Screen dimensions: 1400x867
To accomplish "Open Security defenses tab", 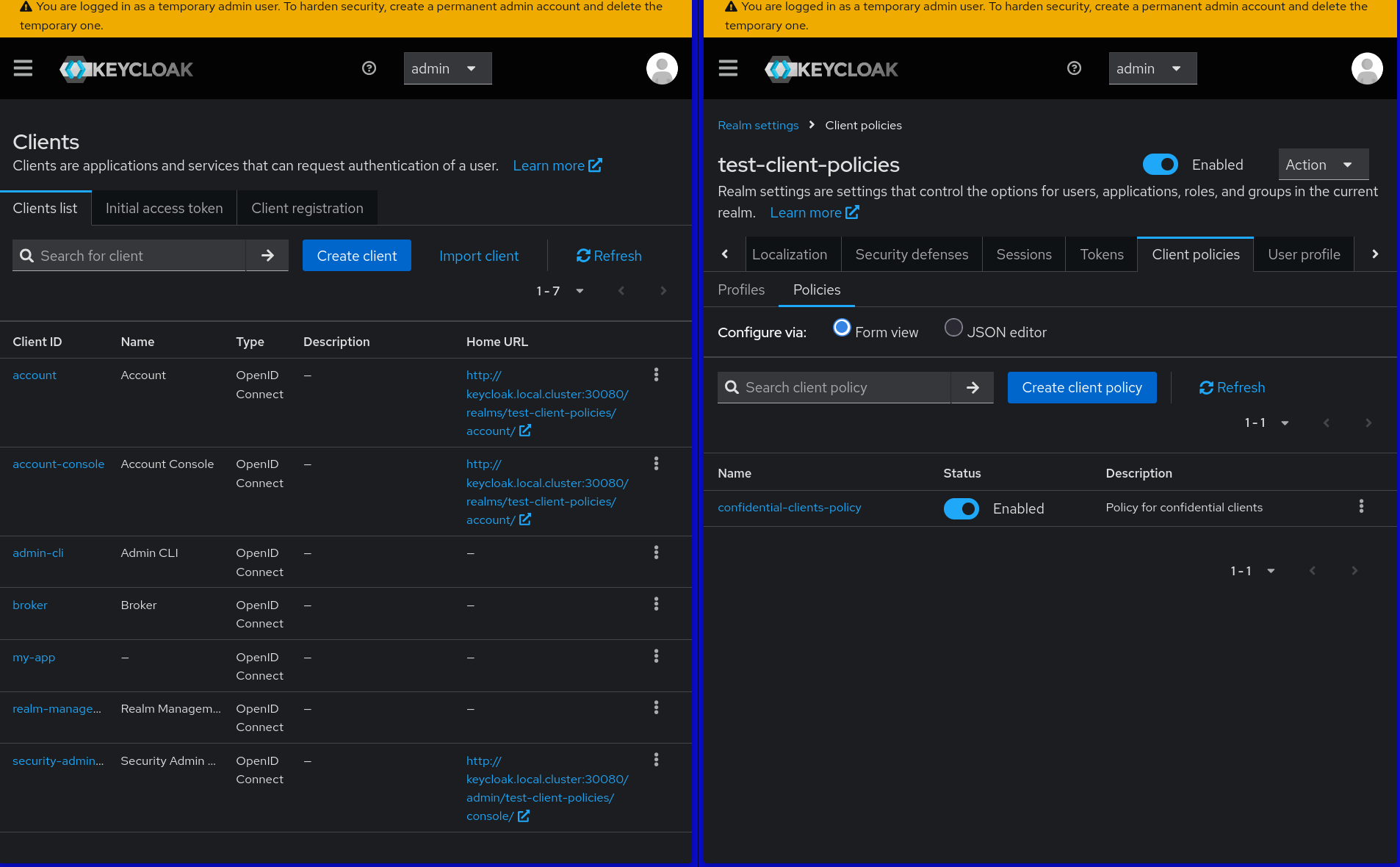I will click(912, 254).
